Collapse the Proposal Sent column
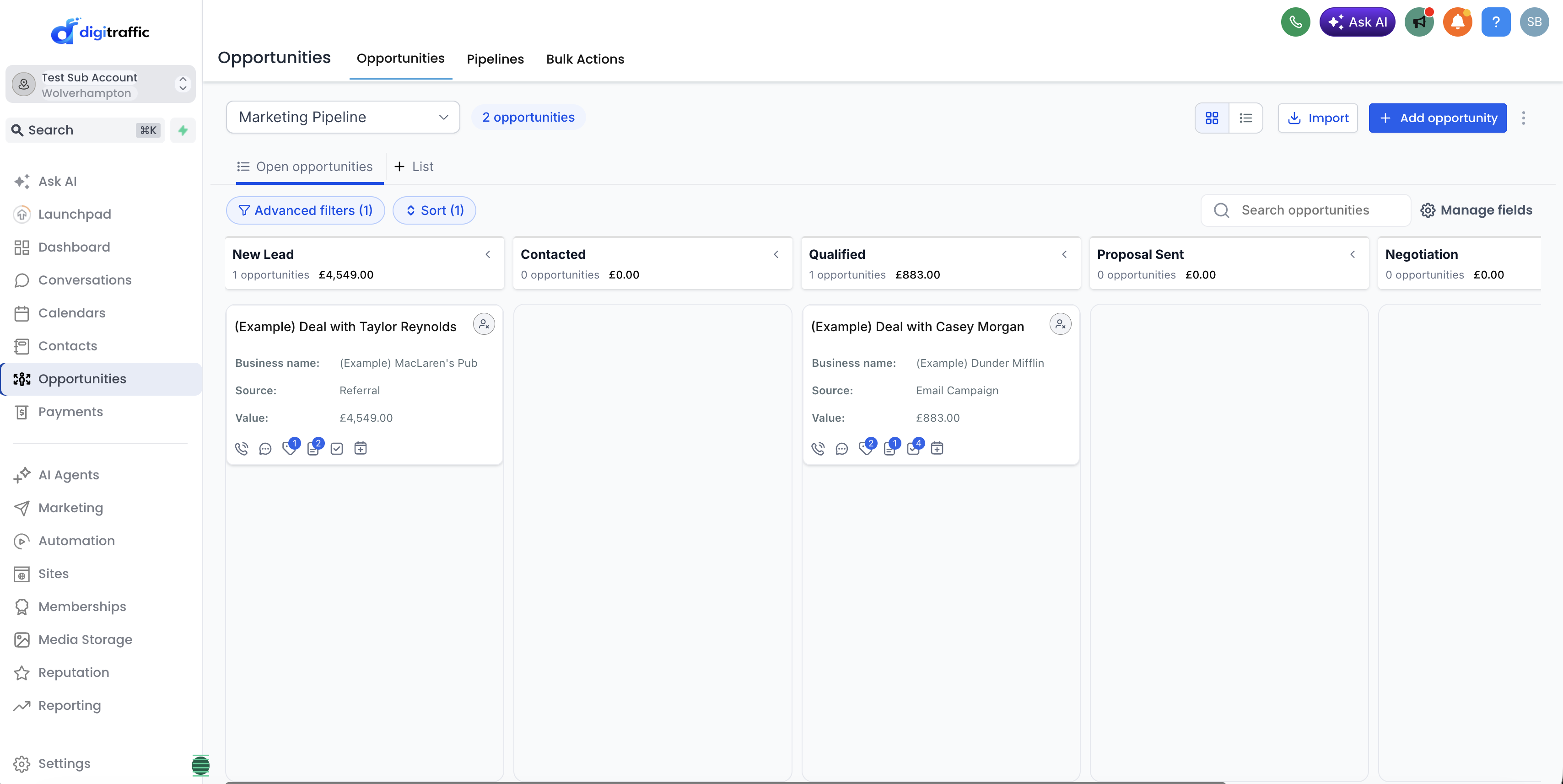 (1353, 255)
